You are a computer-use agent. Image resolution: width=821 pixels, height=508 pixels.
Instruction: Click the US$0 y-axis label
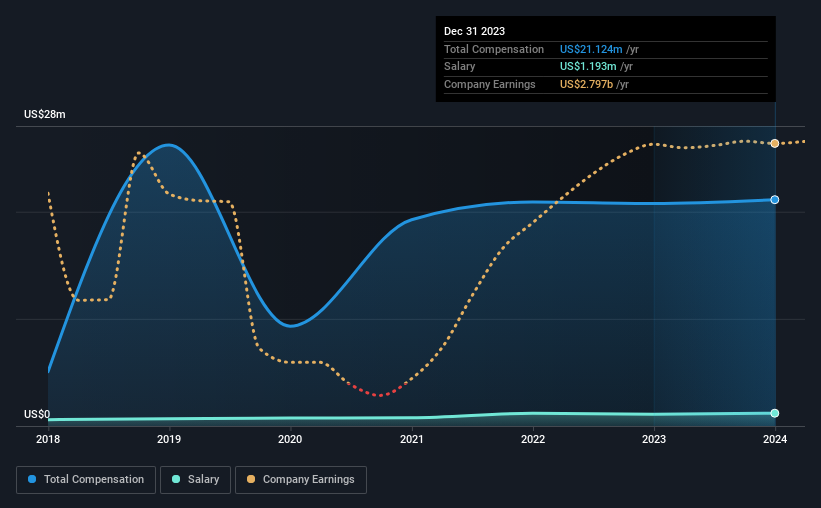[37, 414]
